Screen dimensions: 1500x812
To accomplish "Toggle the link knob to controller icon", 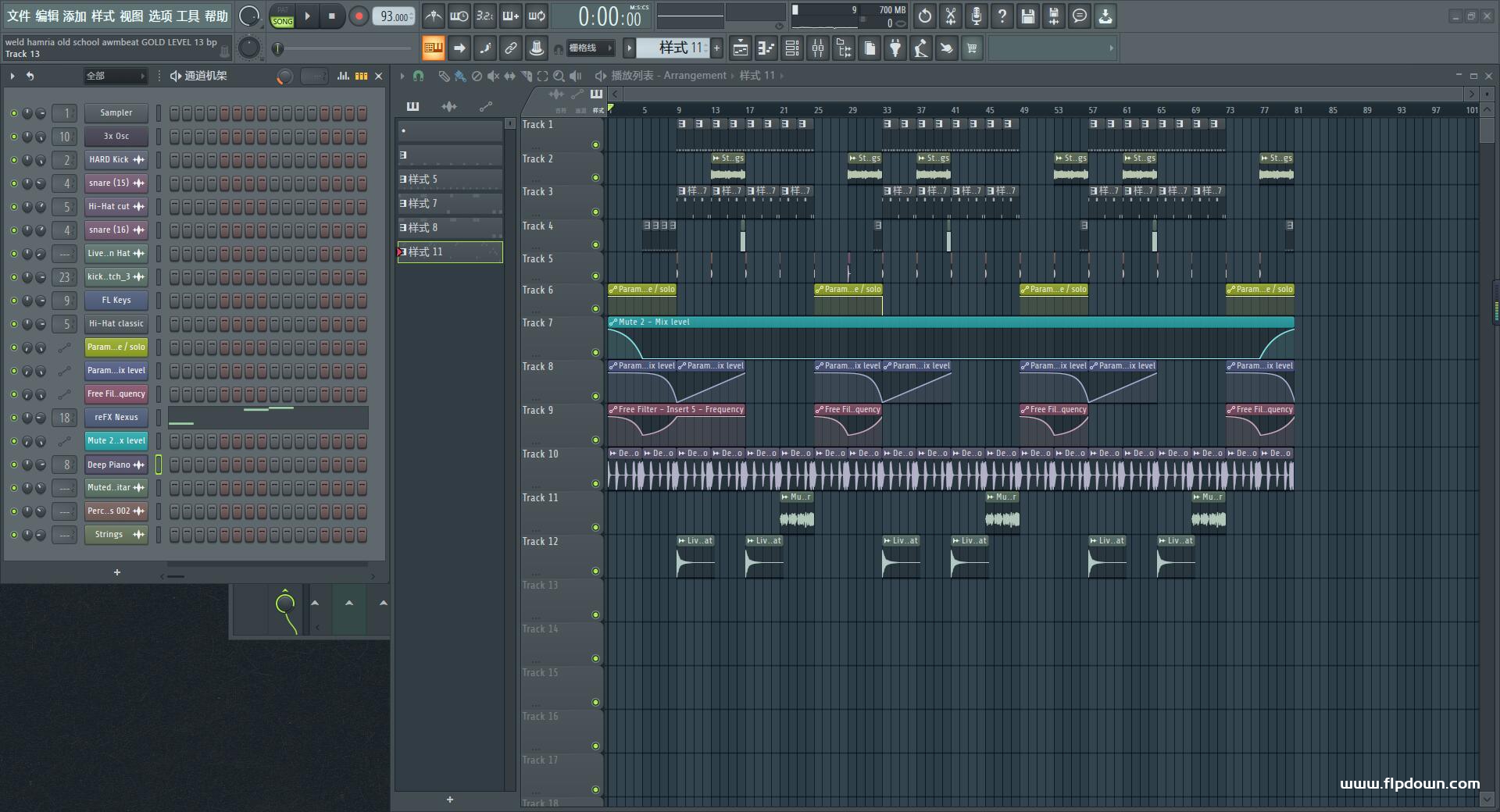I will click(x=511, y=48).
